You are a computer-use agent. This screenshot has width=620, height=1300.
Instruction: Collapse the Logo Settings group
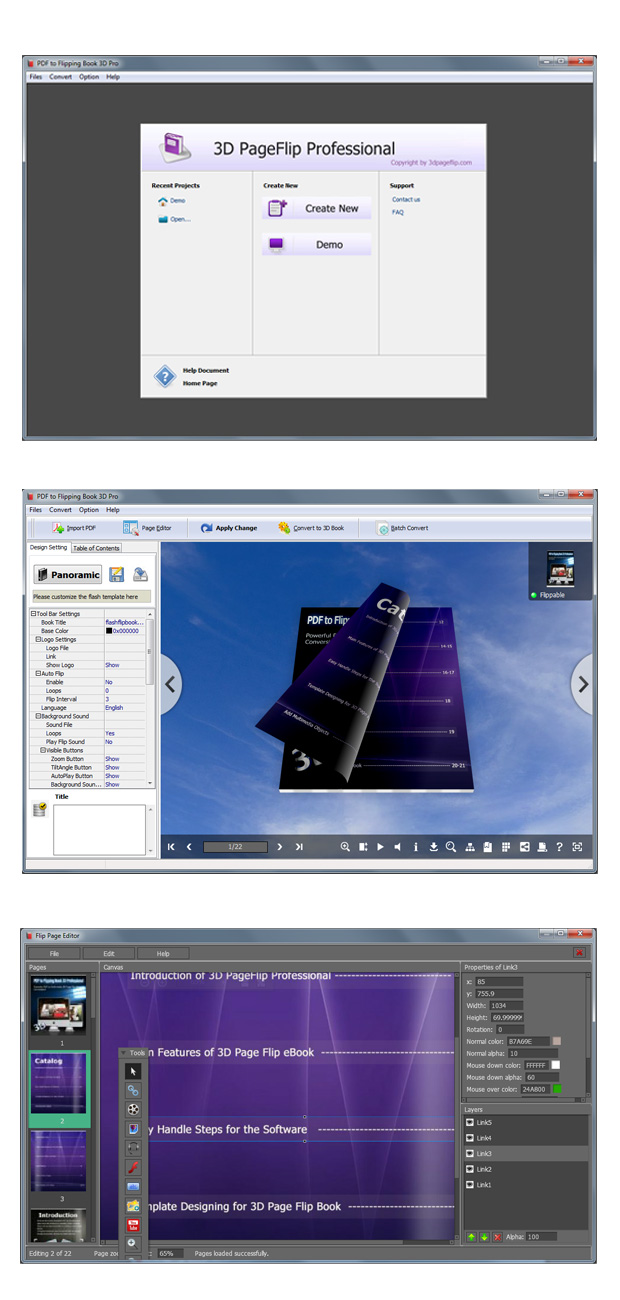tap(38, 639)
